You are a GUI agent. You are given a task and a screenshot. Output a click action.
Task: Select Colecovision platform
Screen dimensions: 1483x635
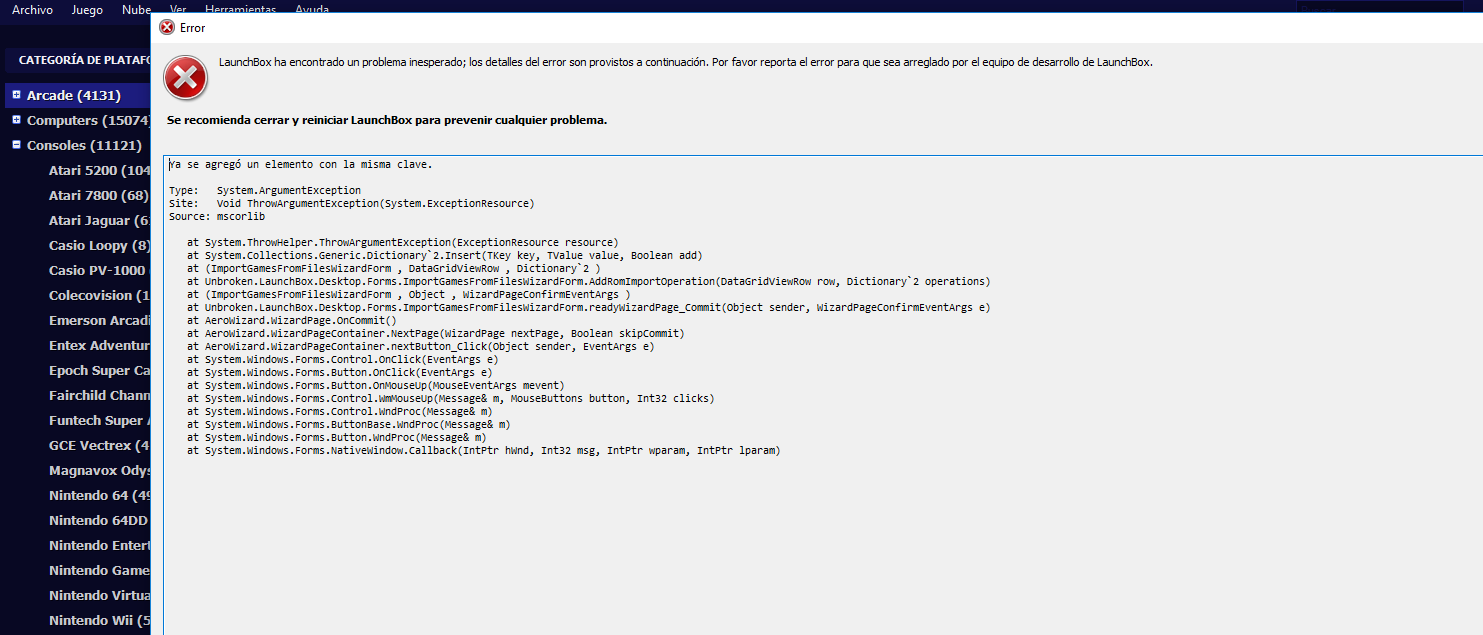(x=99, y=296)
